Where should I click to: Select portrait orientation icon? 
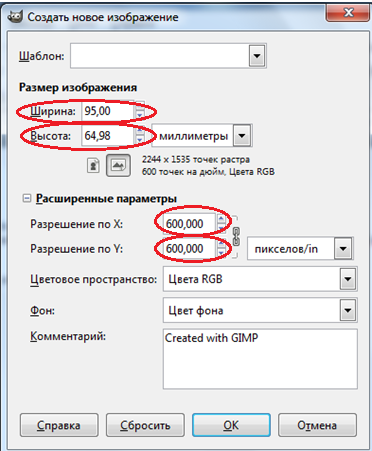pos(93,166)
